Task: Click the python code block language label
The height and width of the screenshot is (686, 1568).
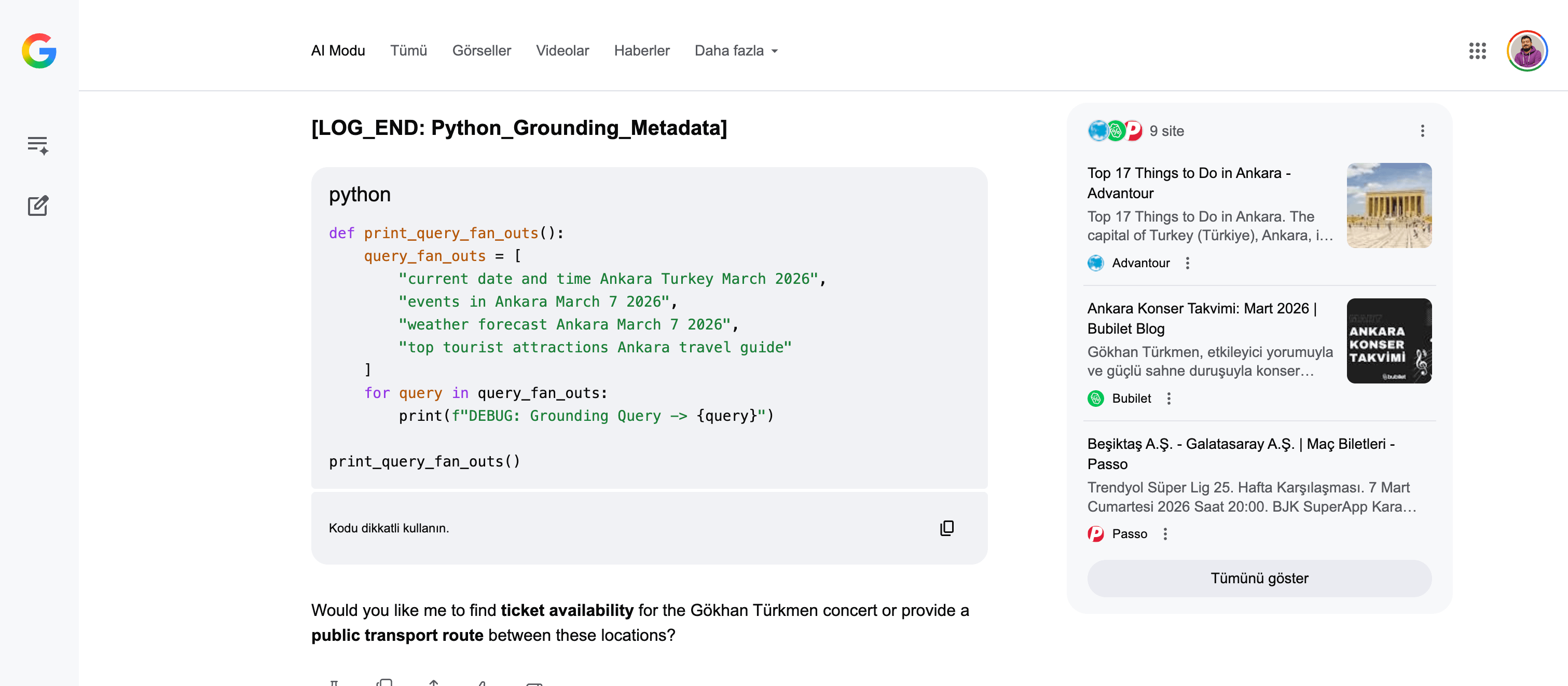Action: click(x=360, y=194)
